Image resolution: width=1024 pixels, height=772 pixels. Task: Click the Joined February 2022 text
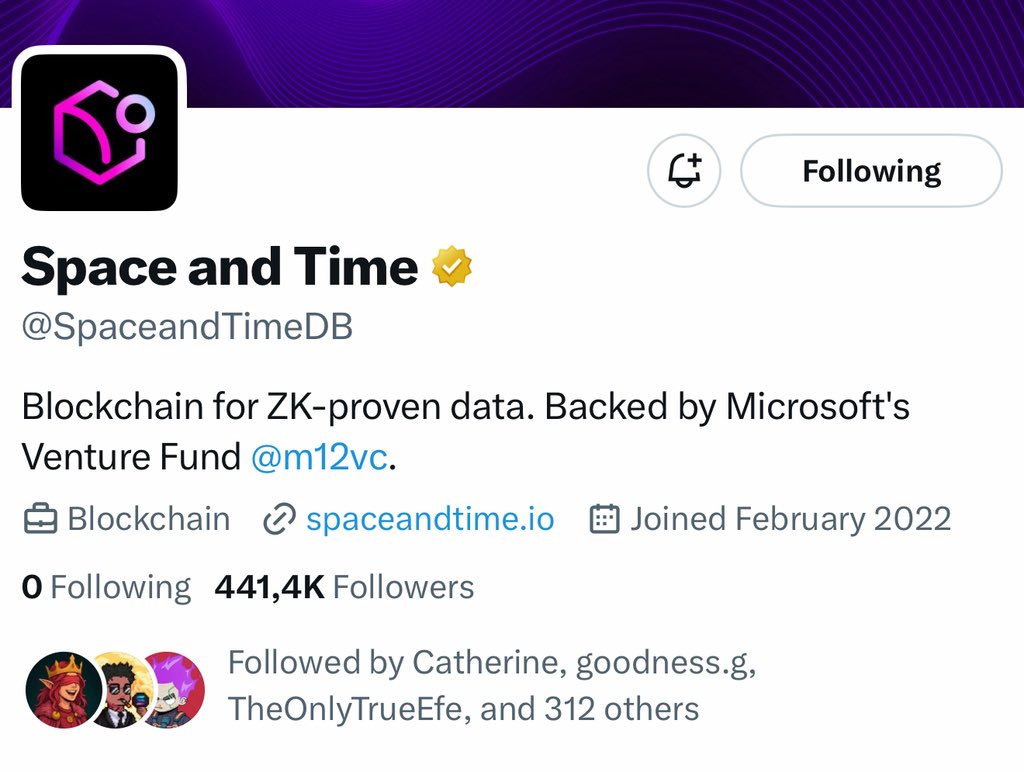pos(790,519)
